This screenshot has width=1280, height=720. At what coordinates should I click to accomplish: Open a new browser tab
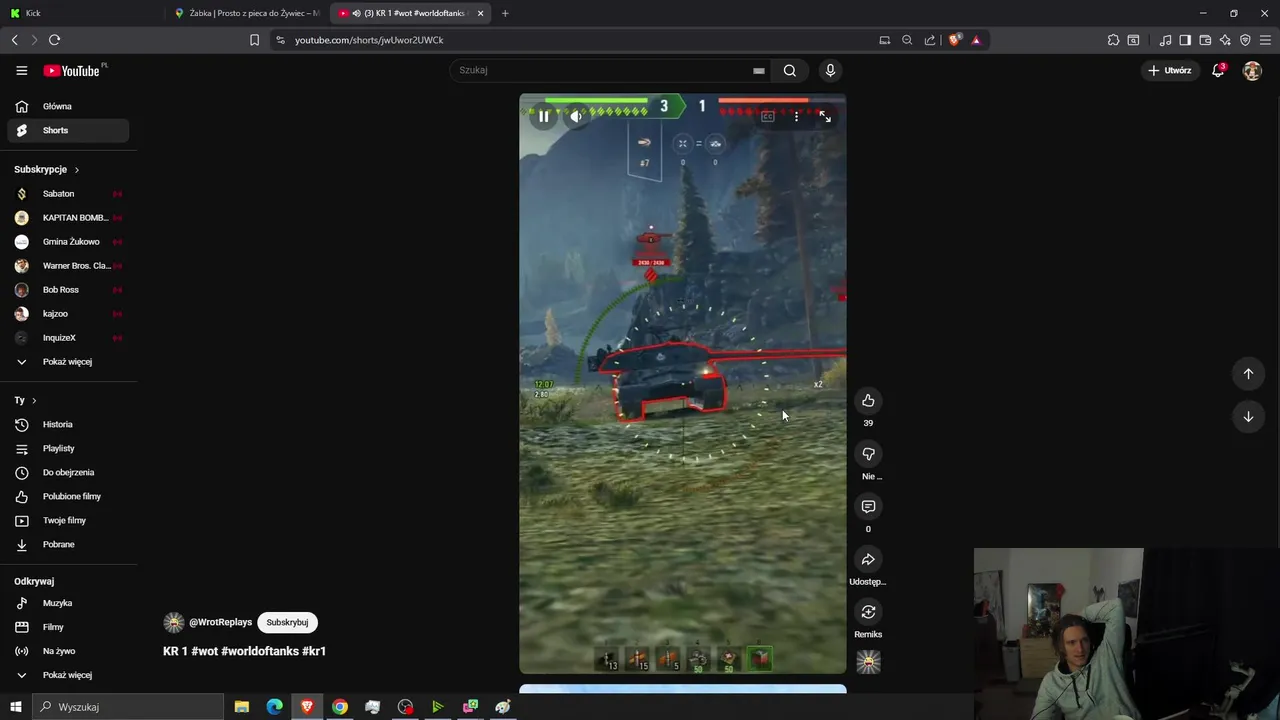(x=505, y=13)
